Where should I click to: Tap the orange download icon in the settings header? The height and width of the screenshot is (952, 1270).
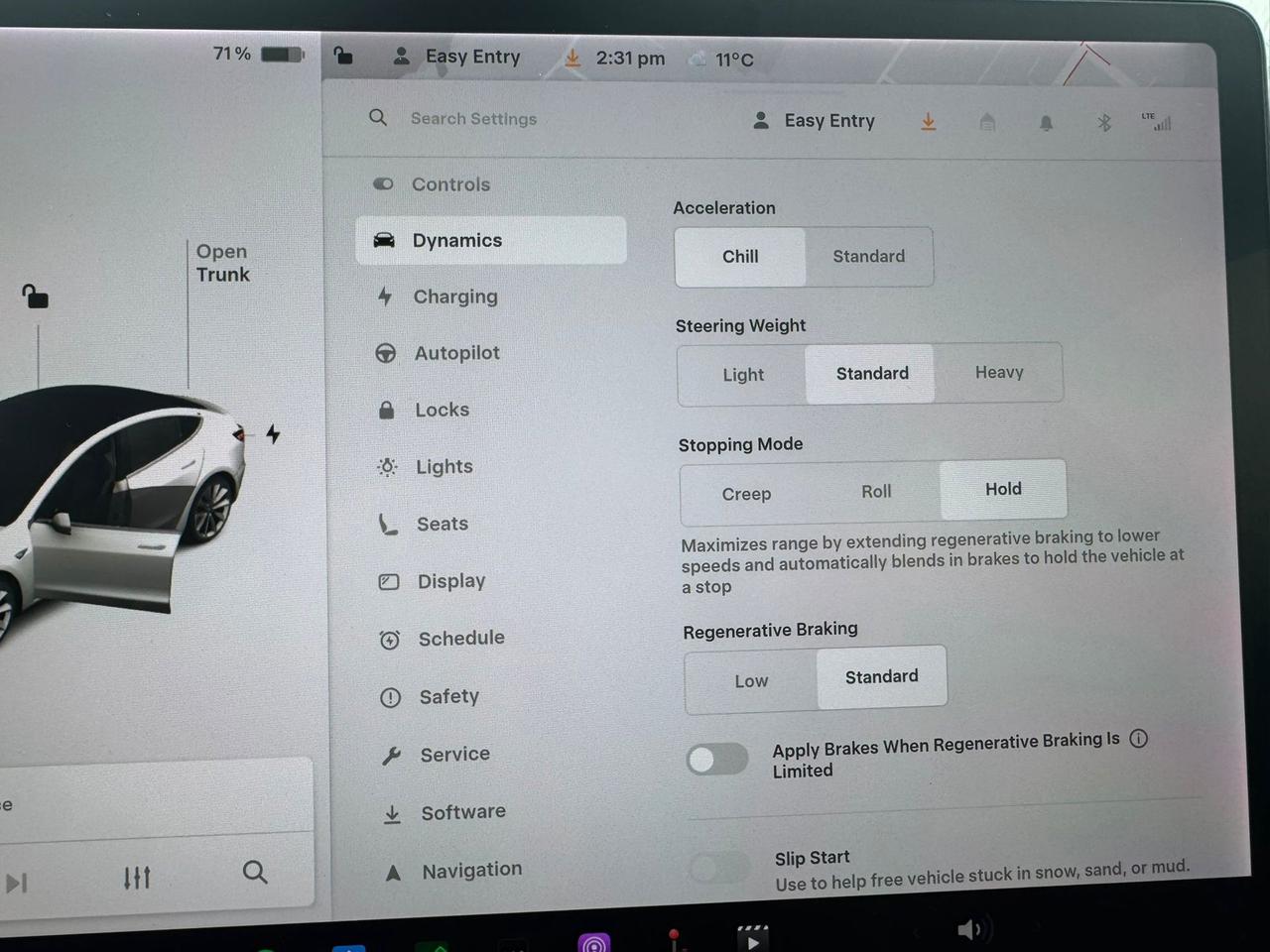928,121
